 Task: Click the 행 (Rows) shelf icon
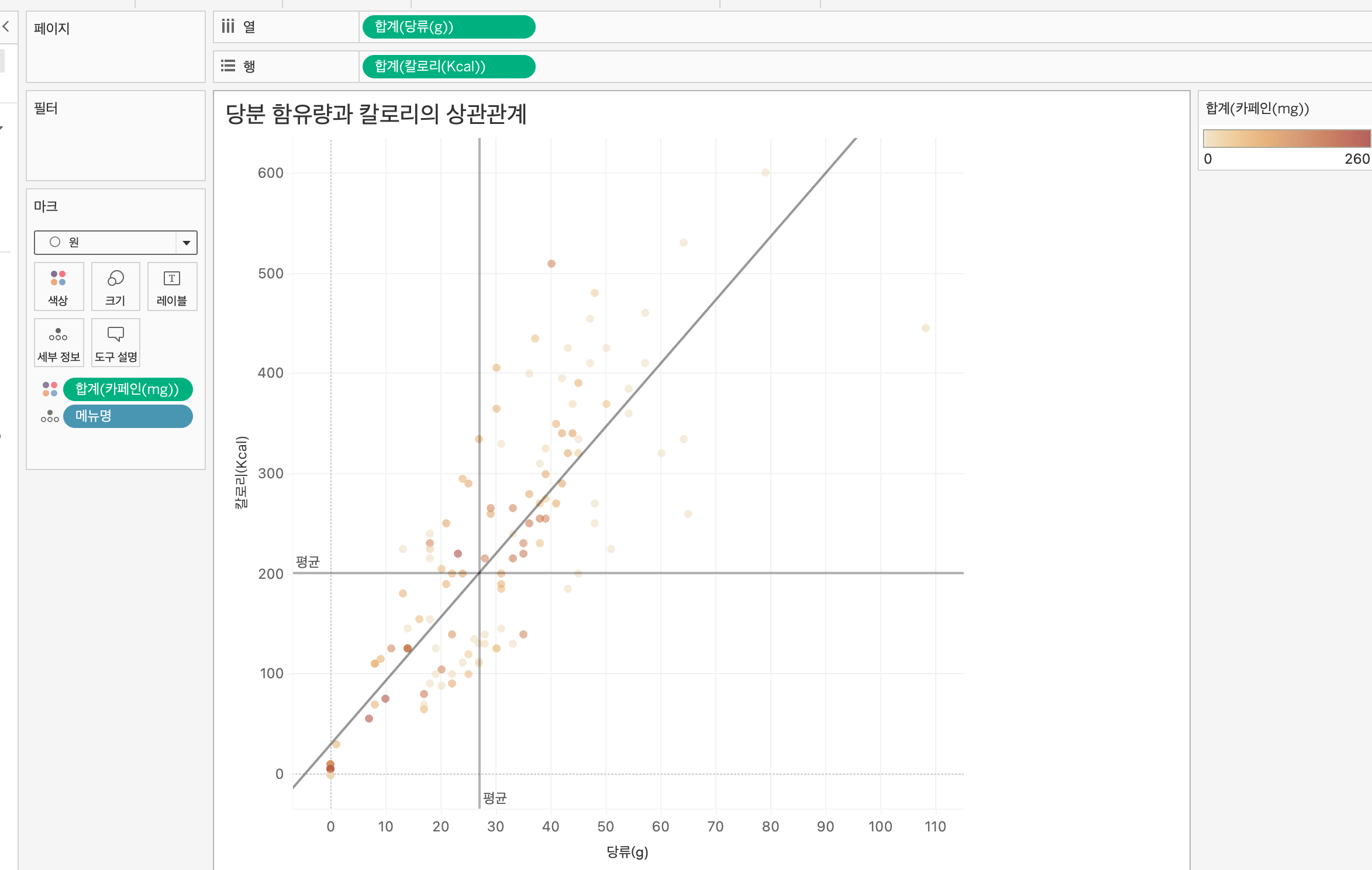(228, 66)
